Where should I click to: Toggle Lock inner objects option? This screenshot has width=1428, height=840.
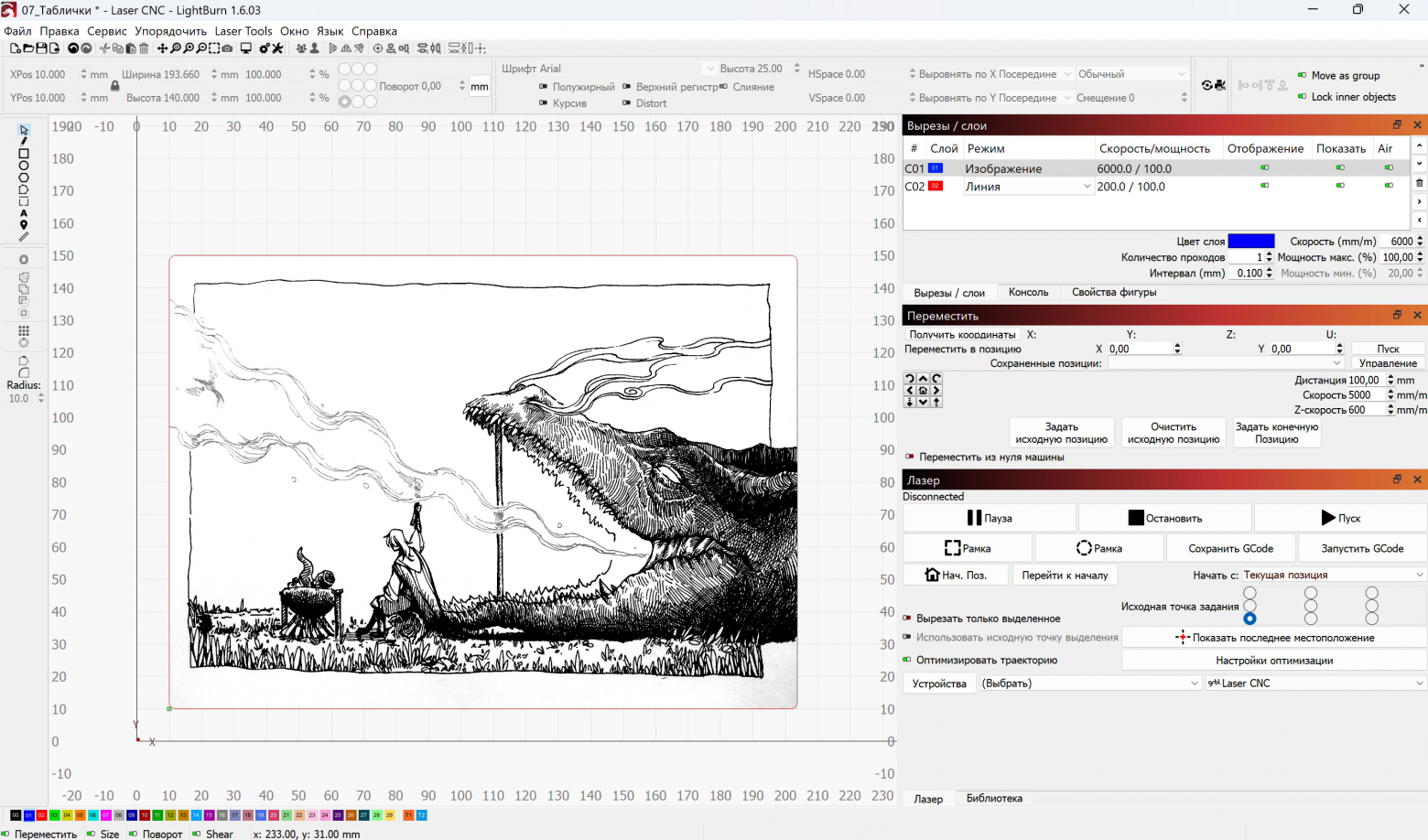(x=1347, y=97)
